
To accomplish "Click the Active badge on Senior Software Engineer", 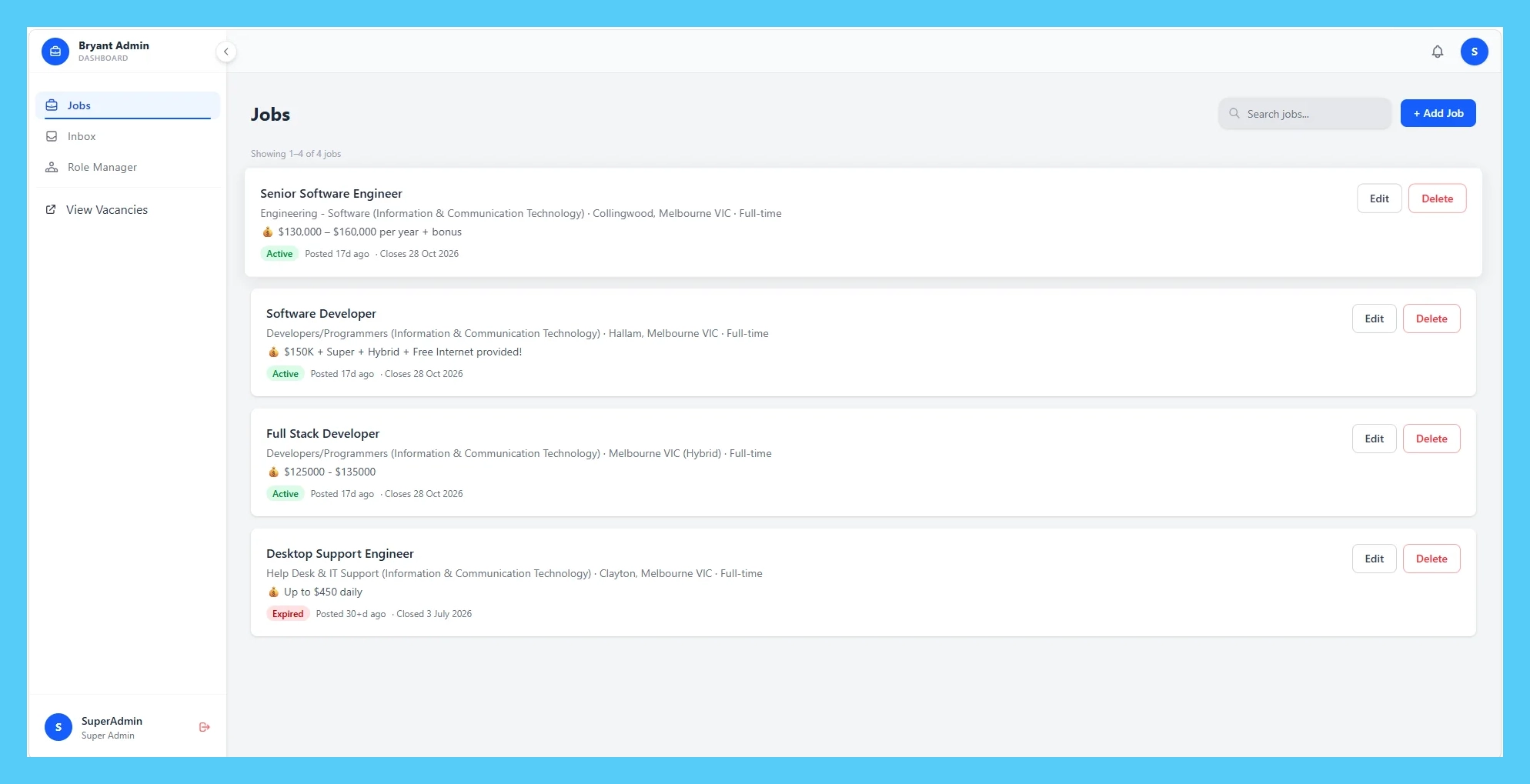I will click(279, 254).
